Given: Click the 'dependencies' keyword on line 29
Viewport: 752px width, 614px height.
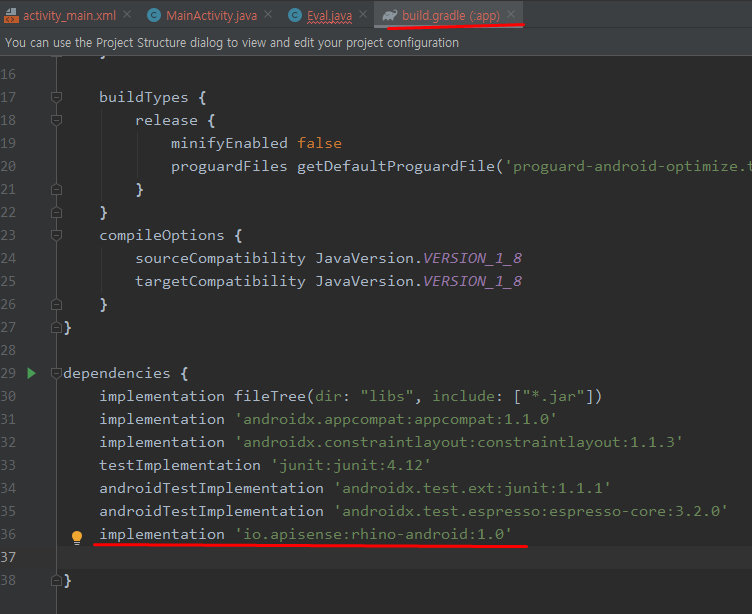Looking at the screenshot, I should coord(117,374).
